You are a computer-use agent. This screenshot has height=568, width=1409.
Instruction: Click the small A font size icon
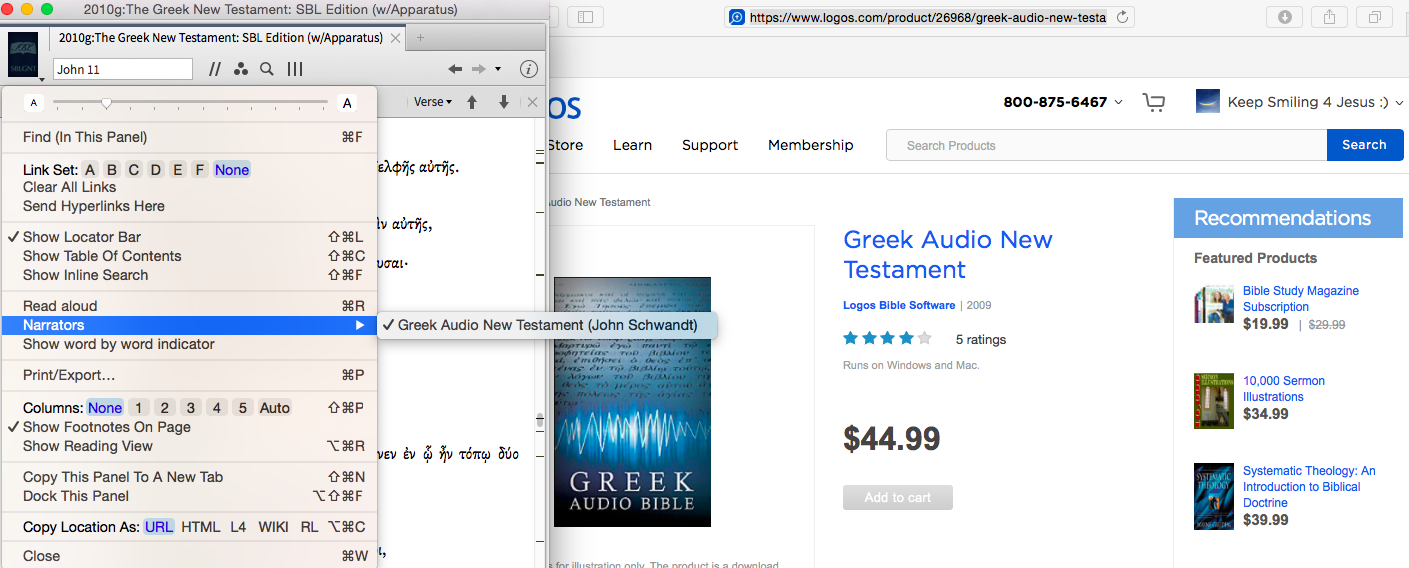pos(34,102)
